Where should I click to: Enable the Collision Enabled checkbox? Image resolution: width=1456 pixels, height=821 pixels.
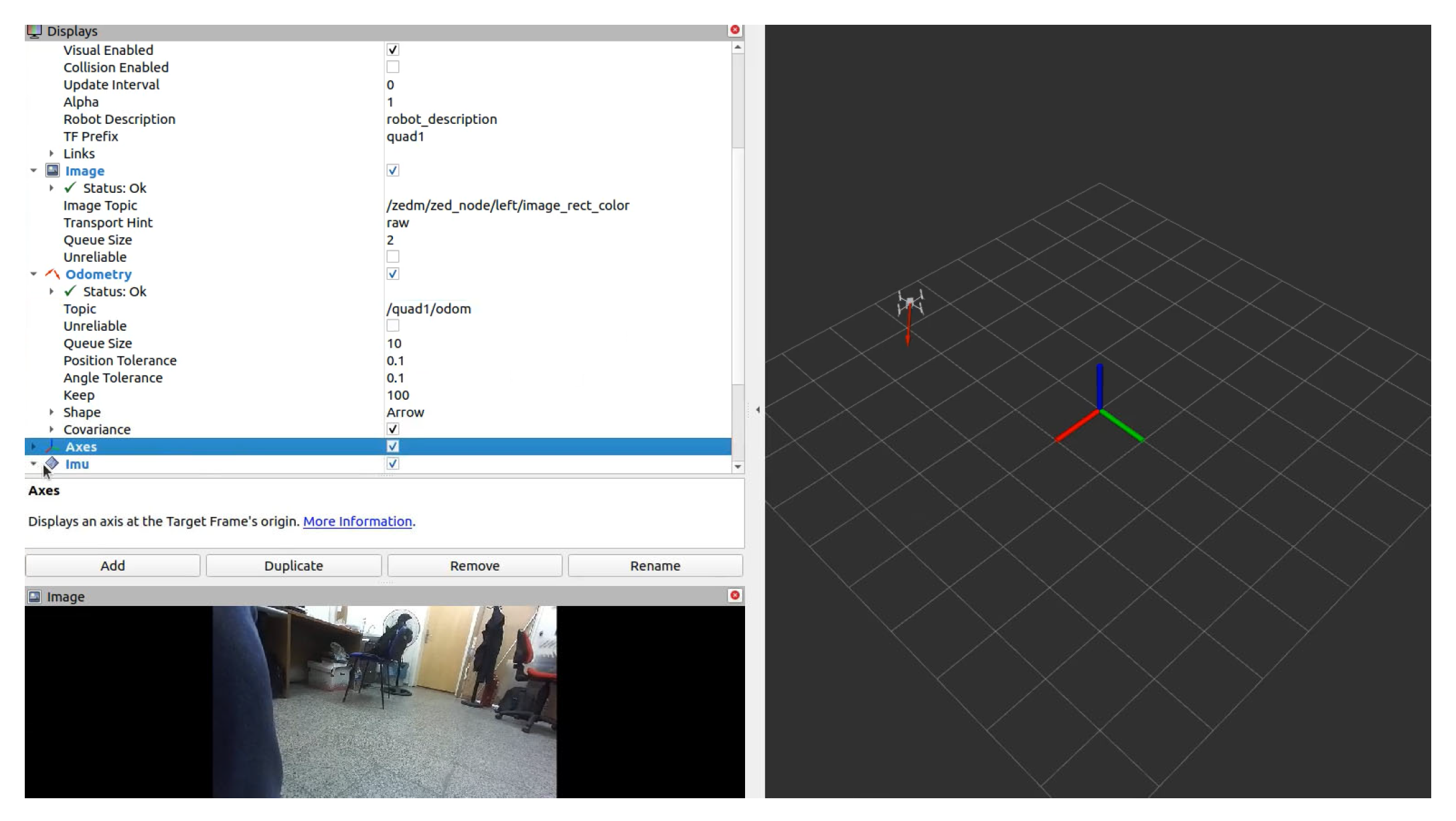click(x=393, y=67)
